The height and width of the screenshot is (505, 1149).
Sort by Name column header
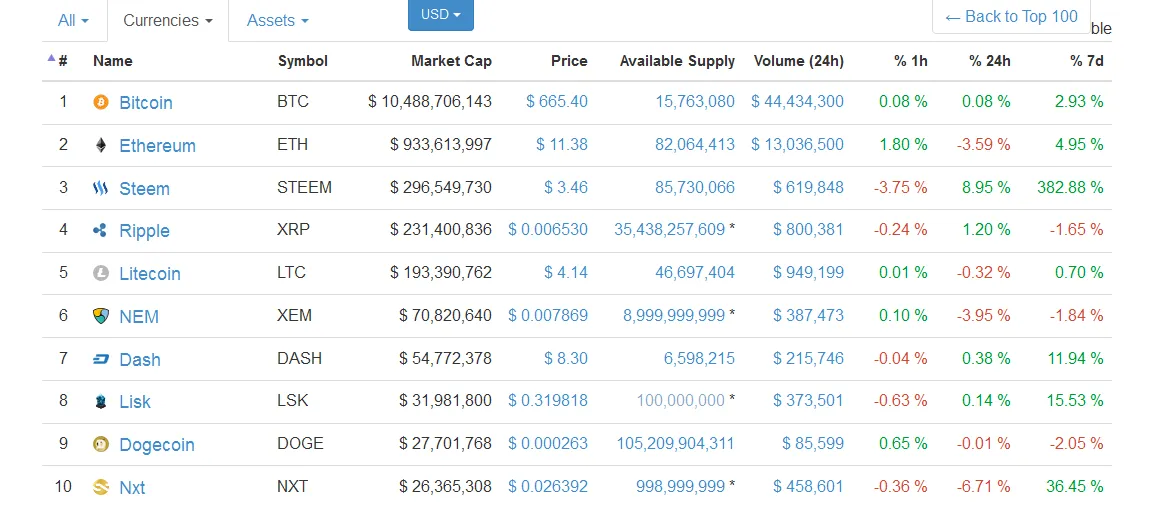(x=113, y=61)
